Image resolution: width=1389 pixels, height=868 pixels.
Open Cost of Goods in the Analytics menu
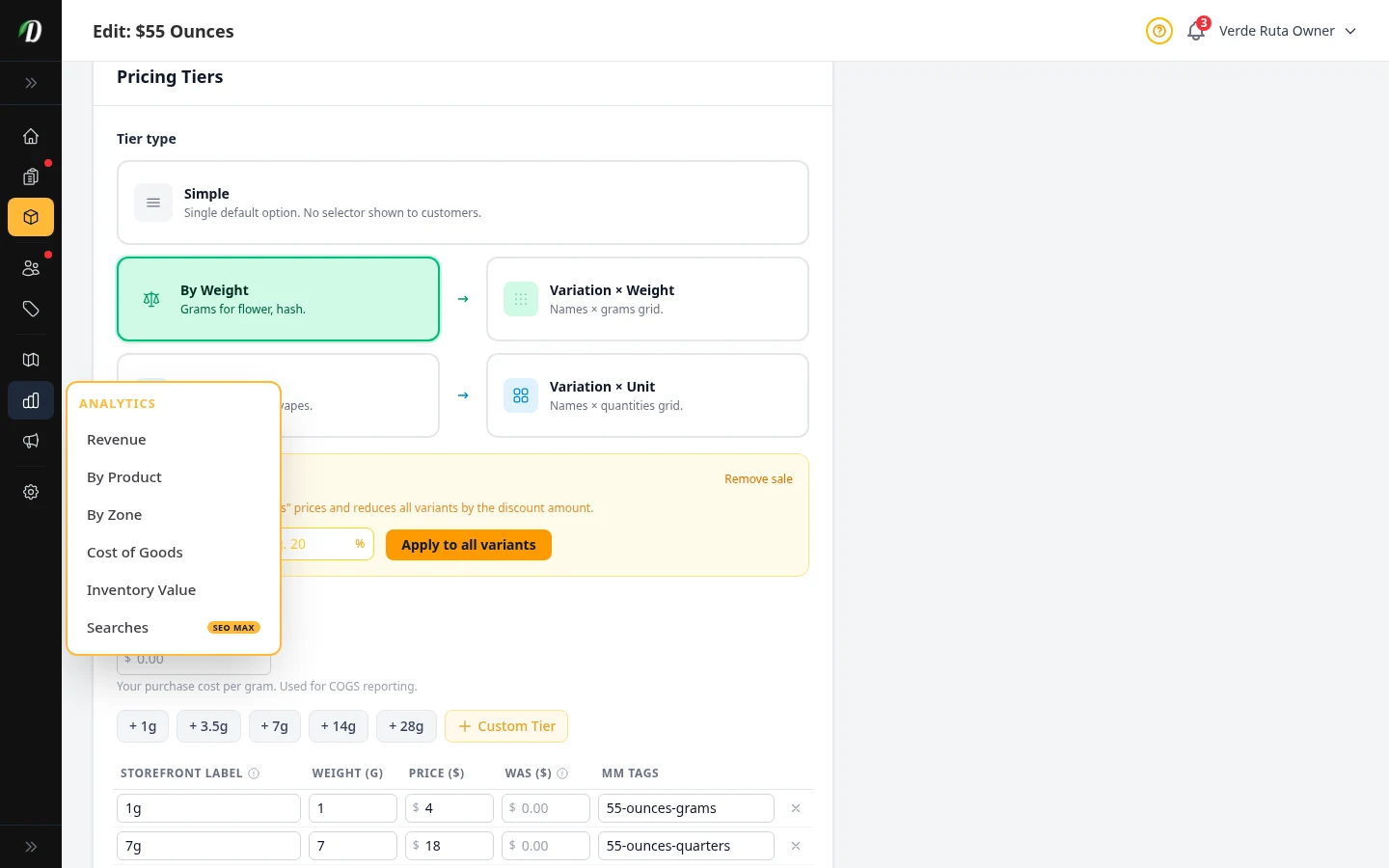135,552
